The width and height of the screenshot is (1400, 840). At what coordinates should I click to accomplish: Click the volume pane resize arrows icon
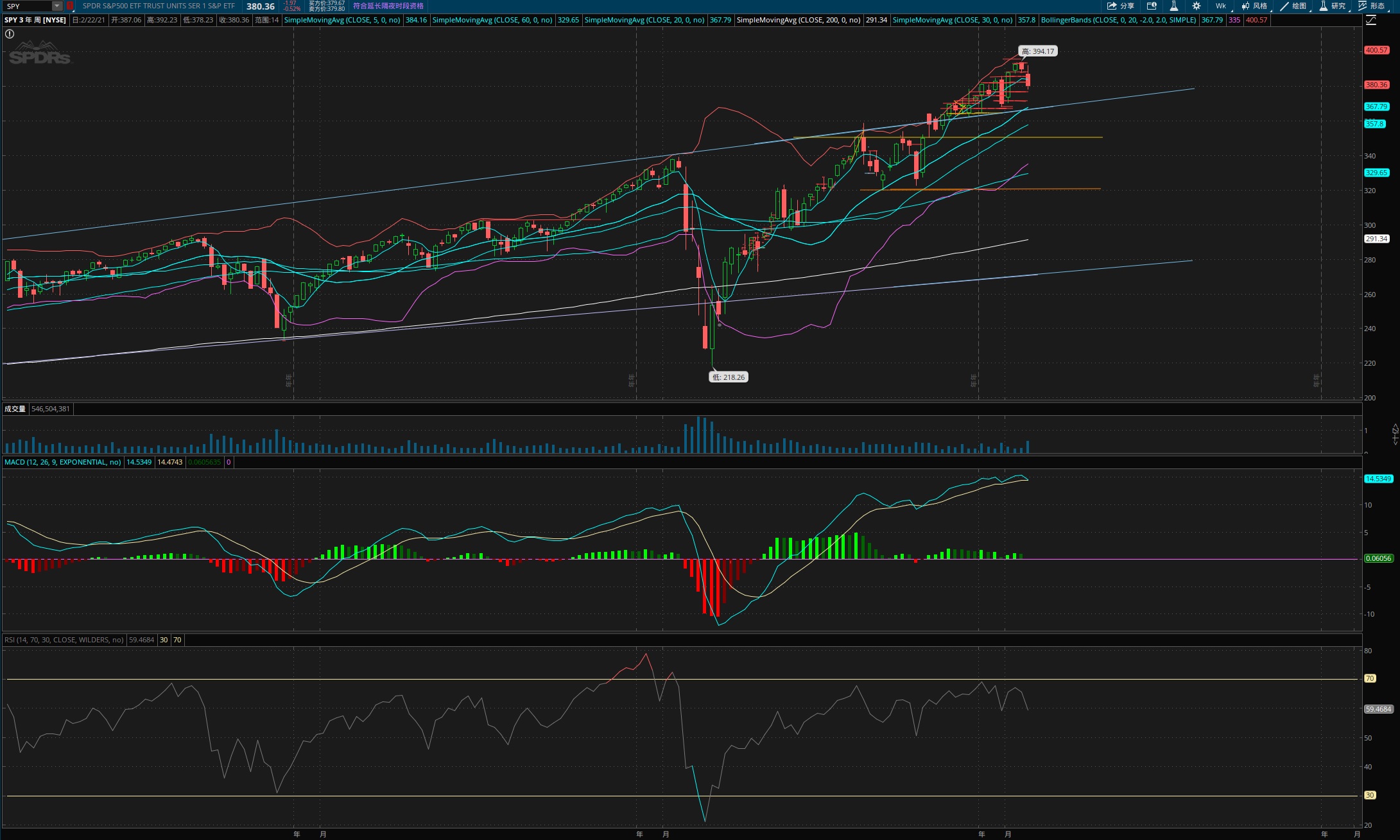point(1395,434)
